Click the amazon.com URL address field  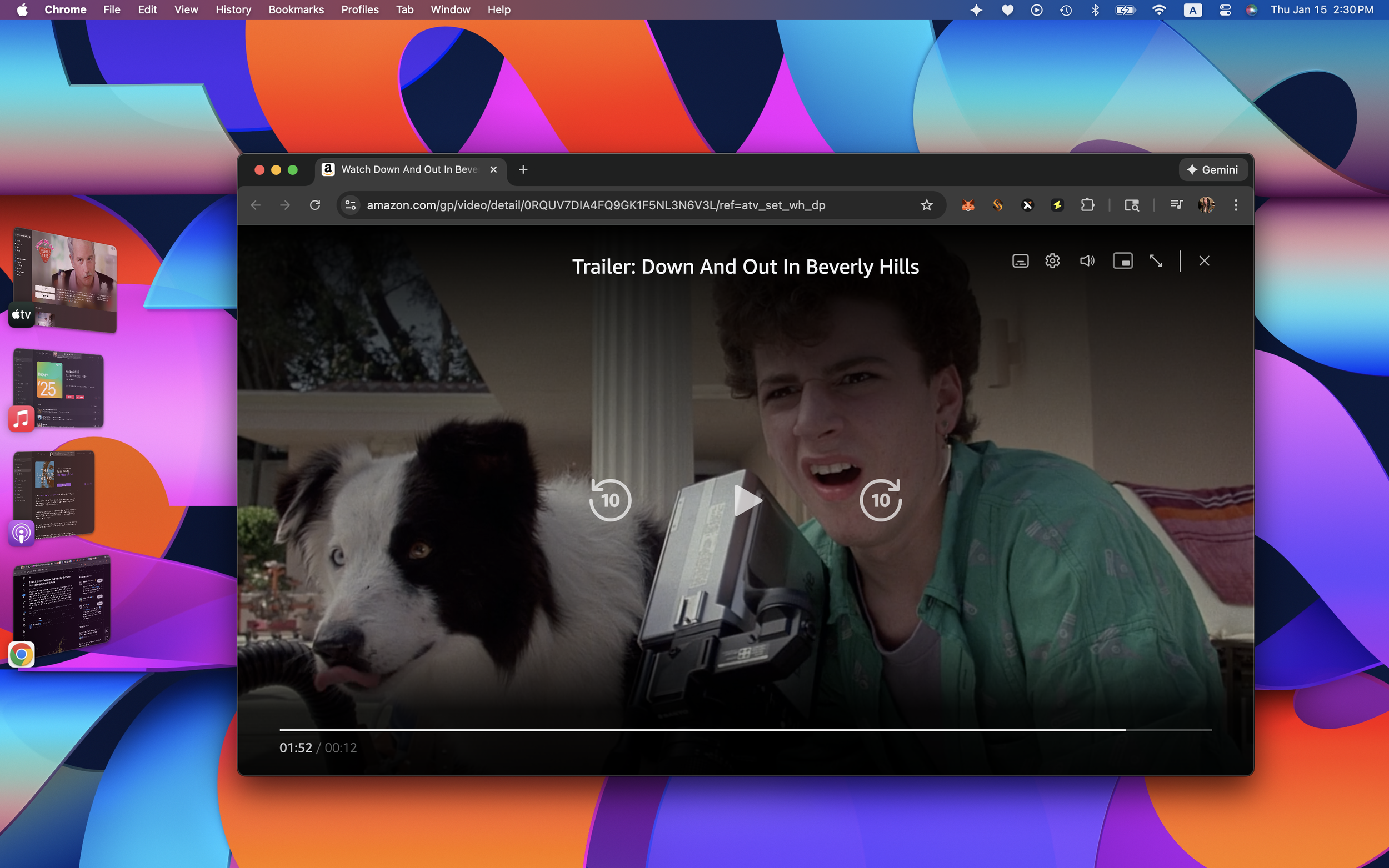click(x=596, y=205)
